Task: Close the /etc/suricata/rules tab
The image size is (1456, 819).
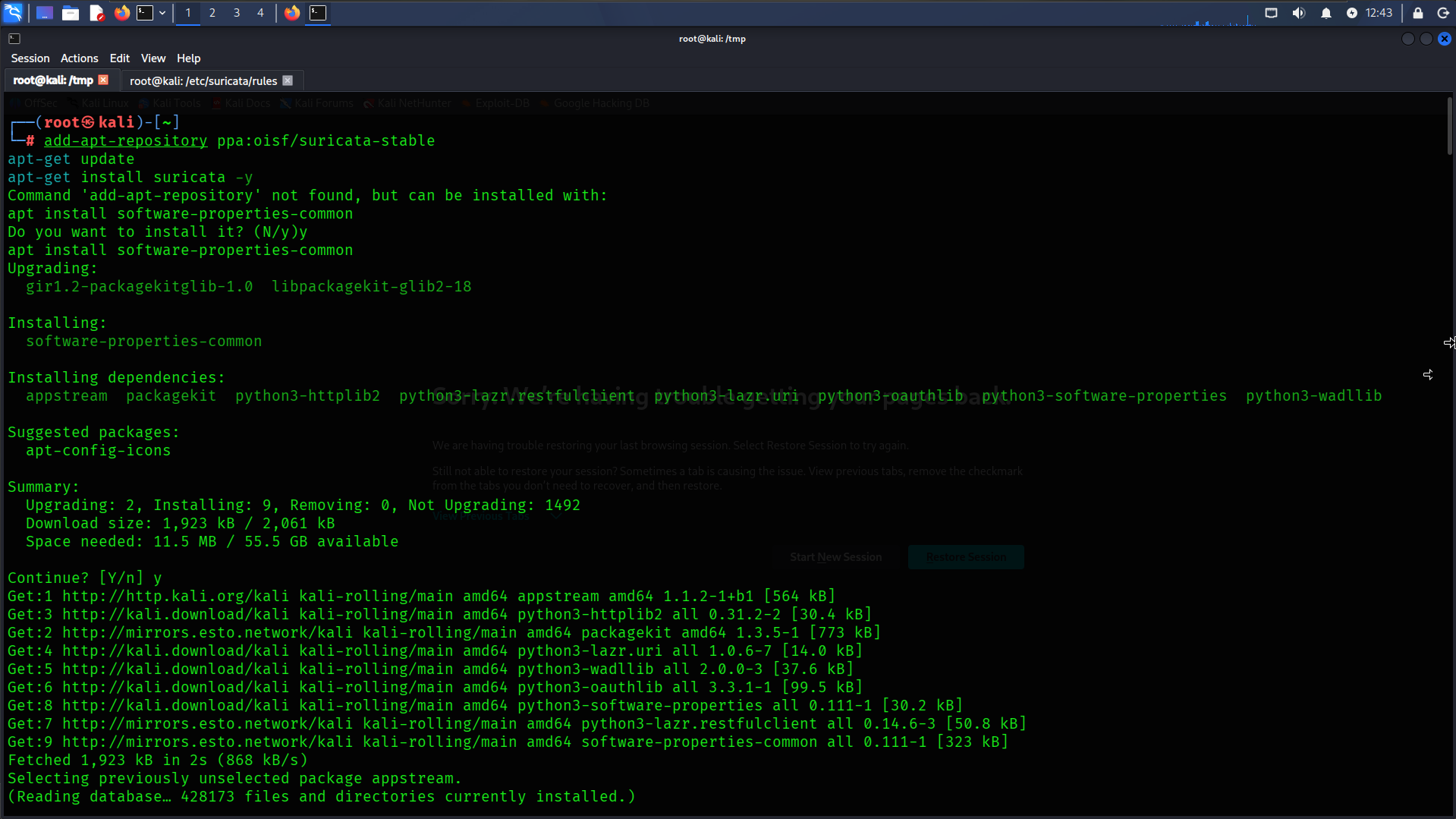Action: [x=288, y=80]
